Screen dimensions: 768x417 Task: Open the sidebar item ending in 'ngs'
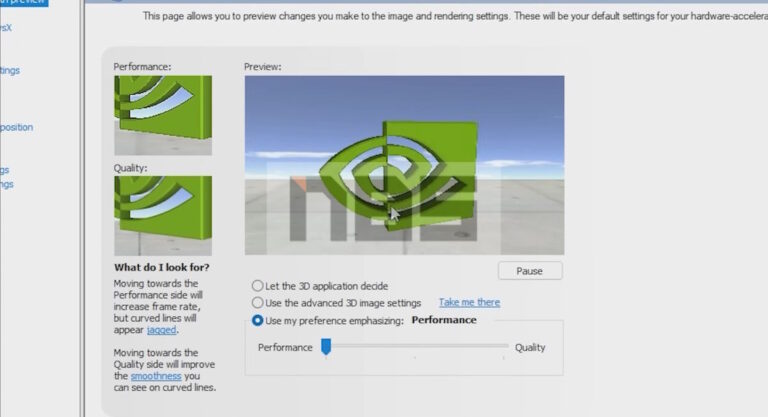[x=6, y=184]
